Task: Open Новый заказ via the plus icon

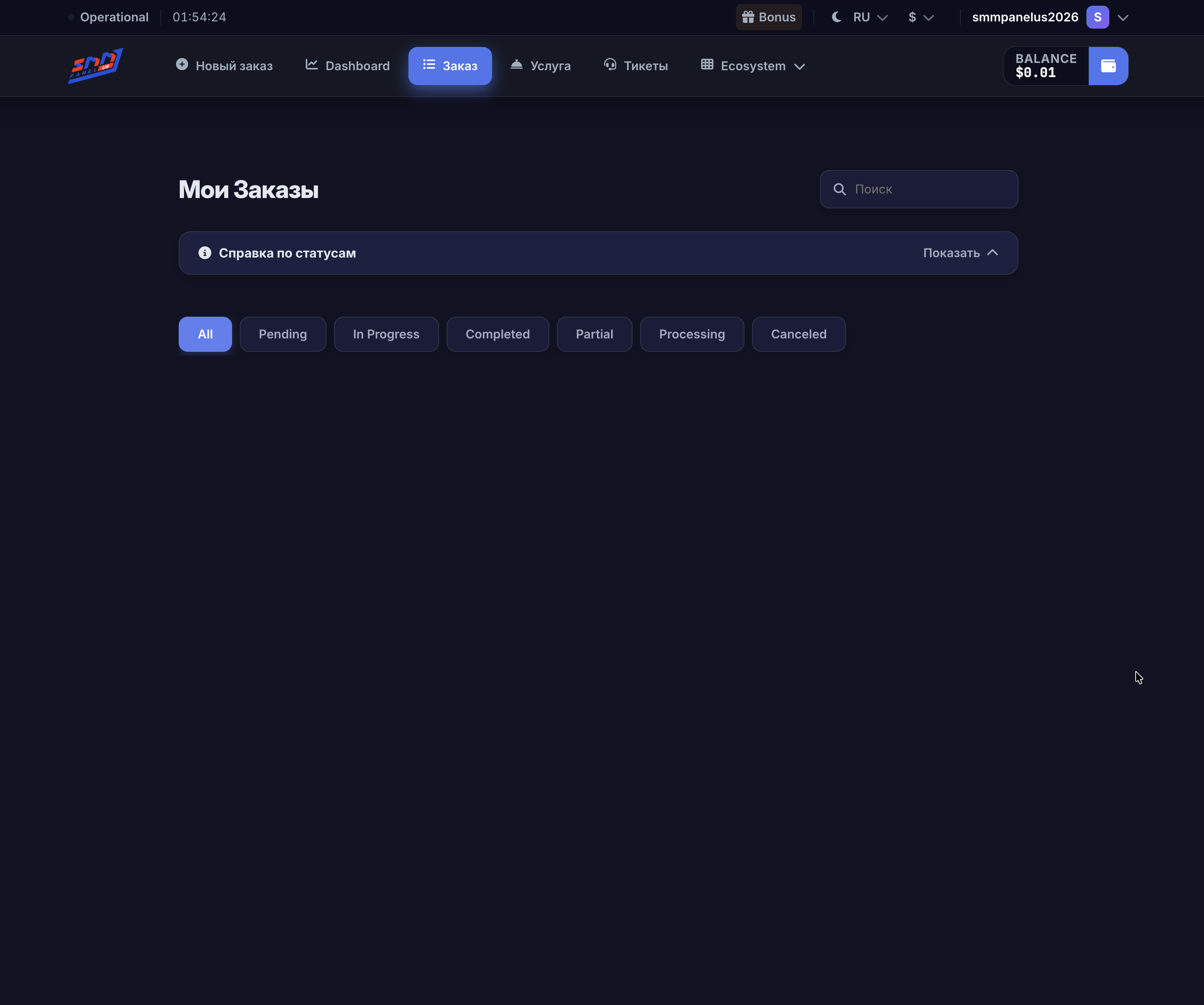Action: coord(182,65)
